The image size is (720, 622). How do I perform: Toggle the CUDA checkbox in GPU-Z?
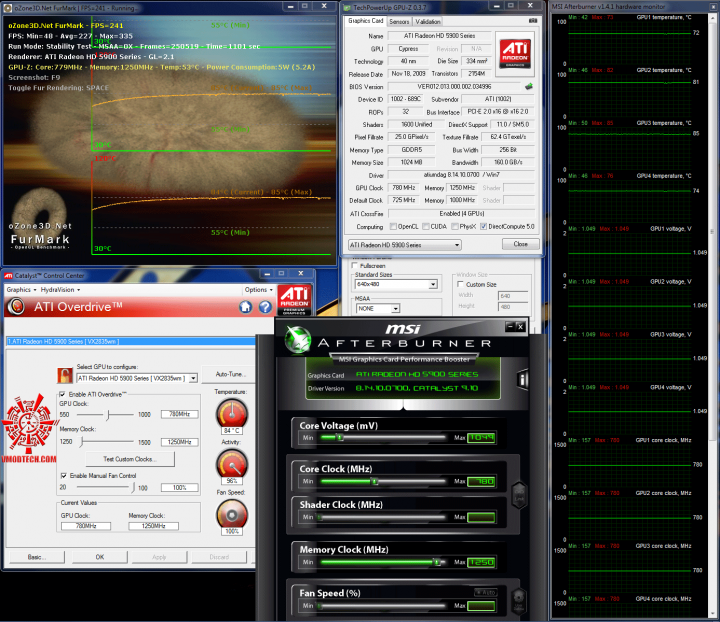coord(426,226)
